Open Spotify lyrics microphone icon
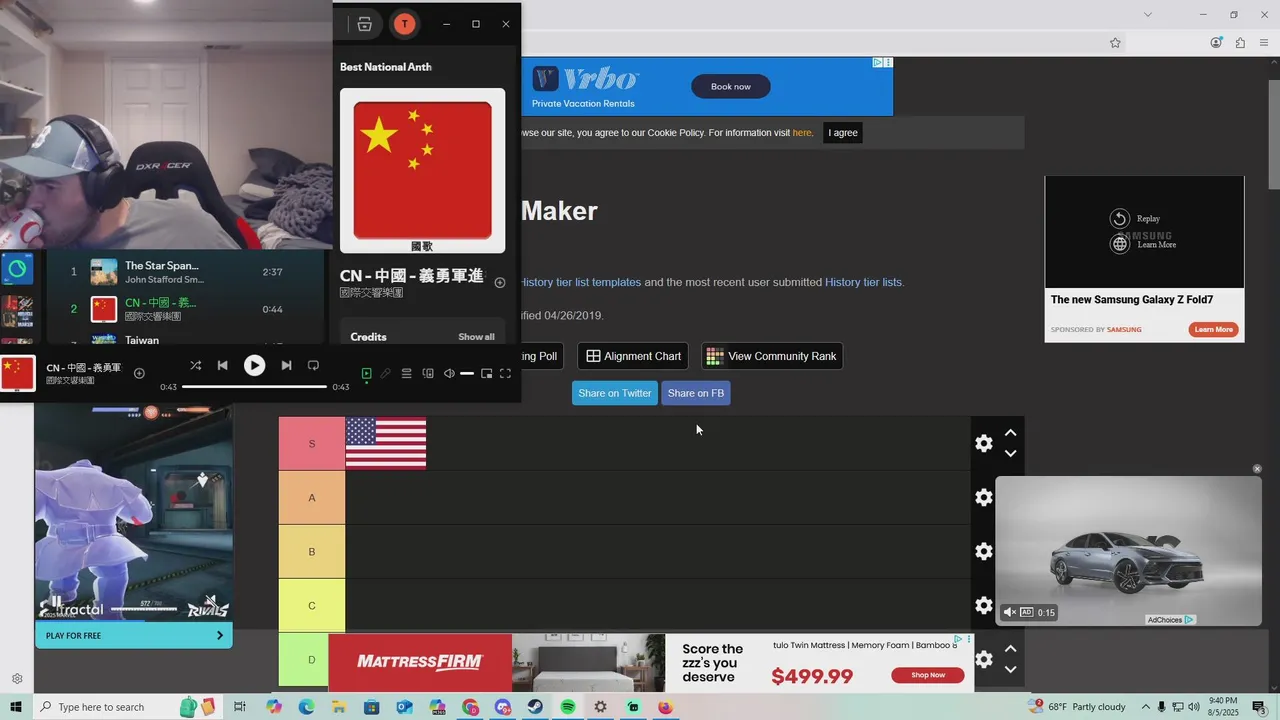Viewport: 1280px width, 720px height. click(x=386, y=373)
